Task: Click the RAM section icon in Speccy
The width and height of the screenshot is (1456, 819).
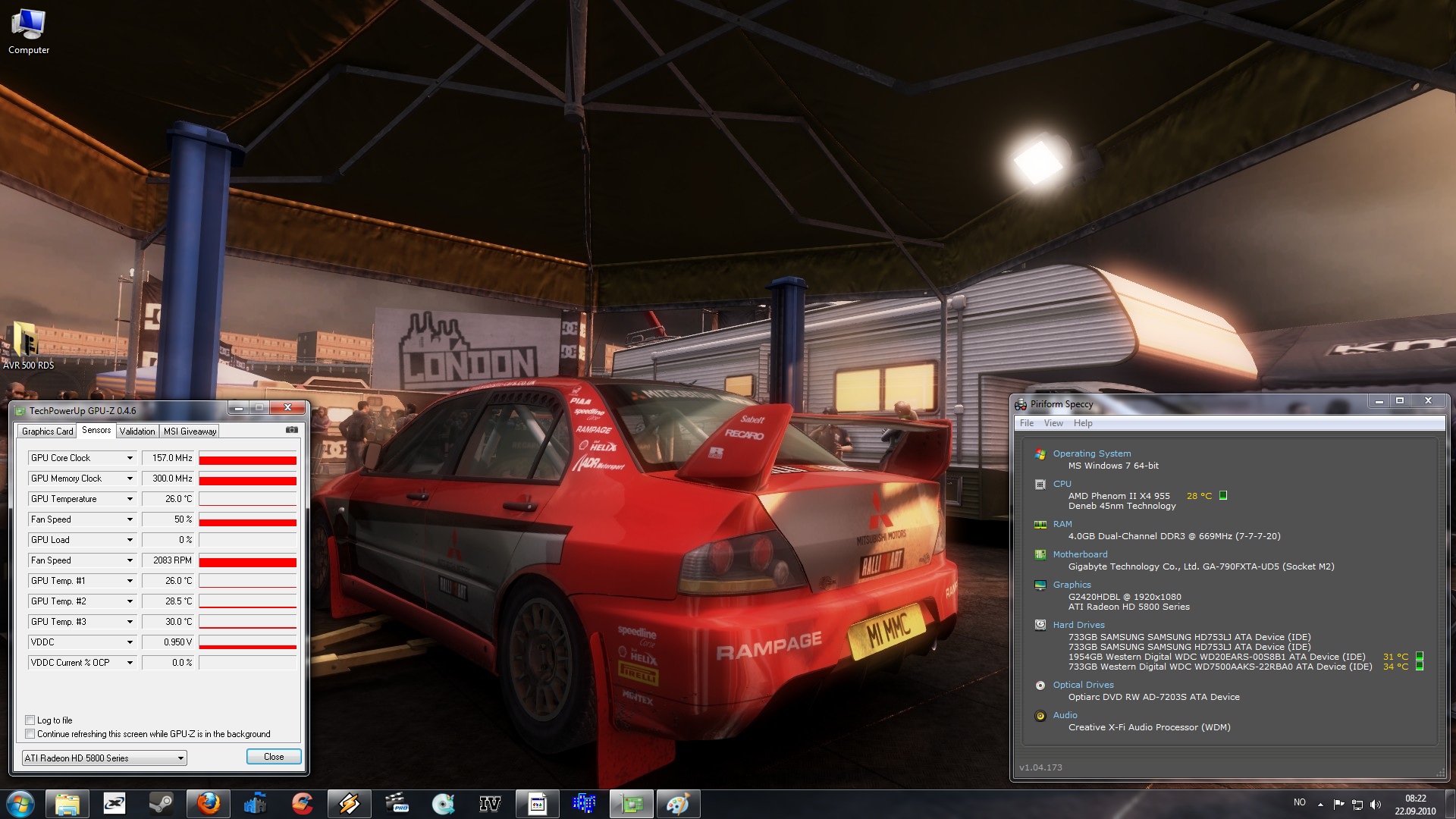Action: coord(1040,525)
